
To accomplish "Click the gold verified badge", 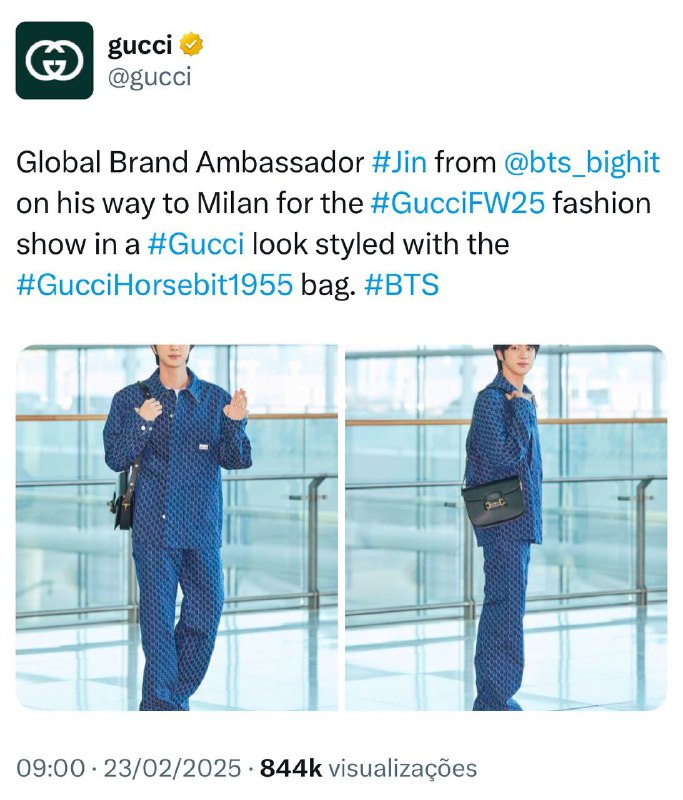I will [191, 45].
